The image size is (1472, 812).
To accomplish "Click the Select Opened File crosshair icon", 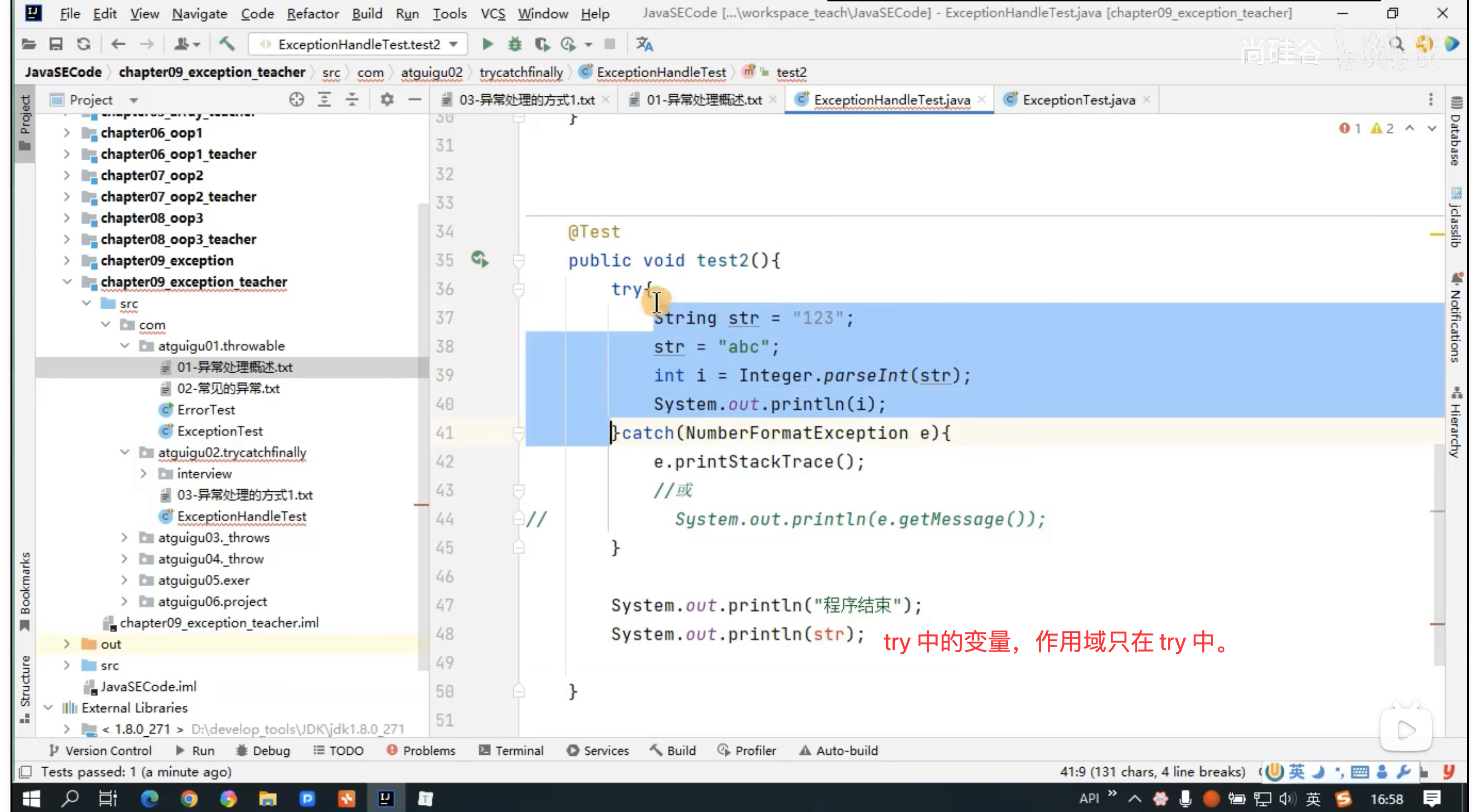I will 296,100.
